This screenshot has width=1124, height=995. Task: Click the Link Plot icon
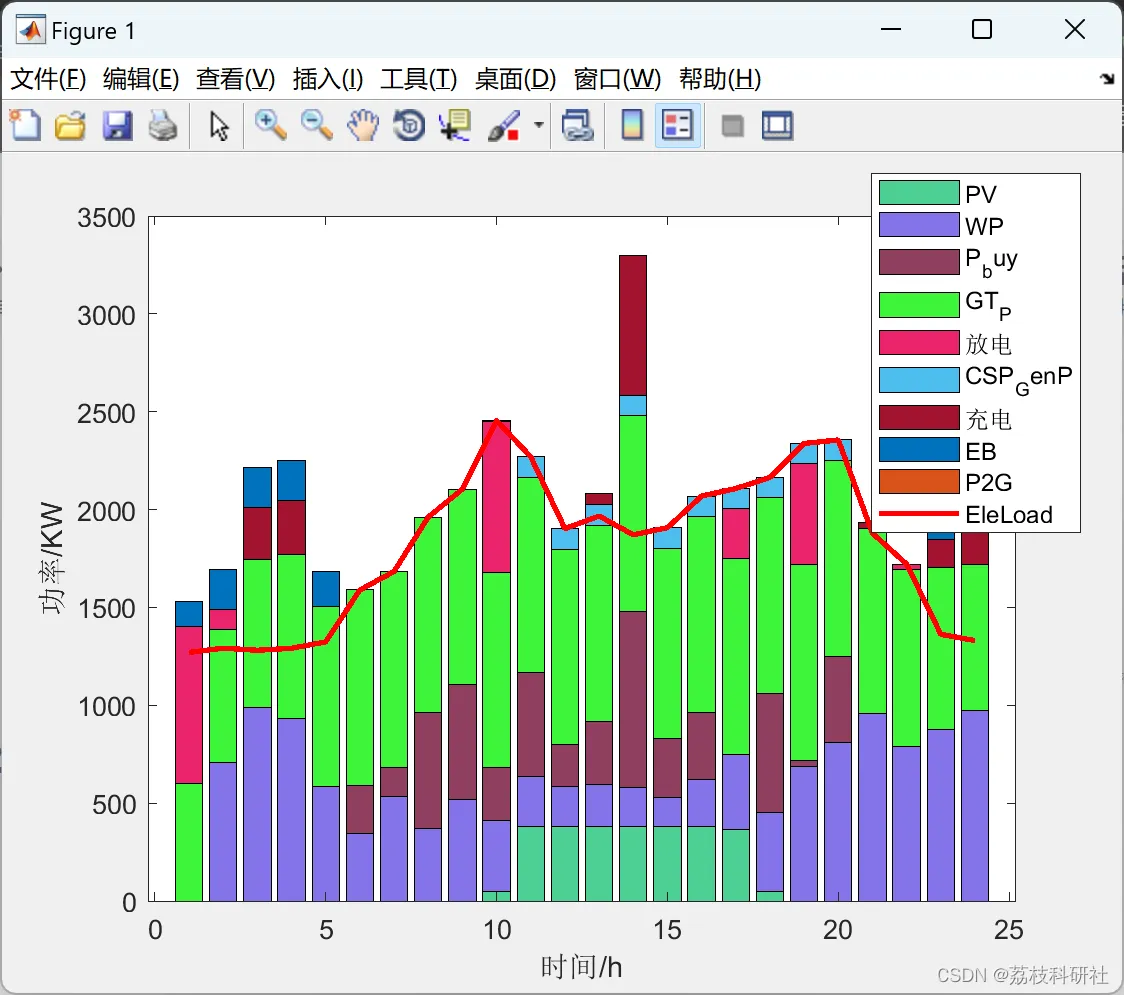pyautogui.click(x=577, y=125)
